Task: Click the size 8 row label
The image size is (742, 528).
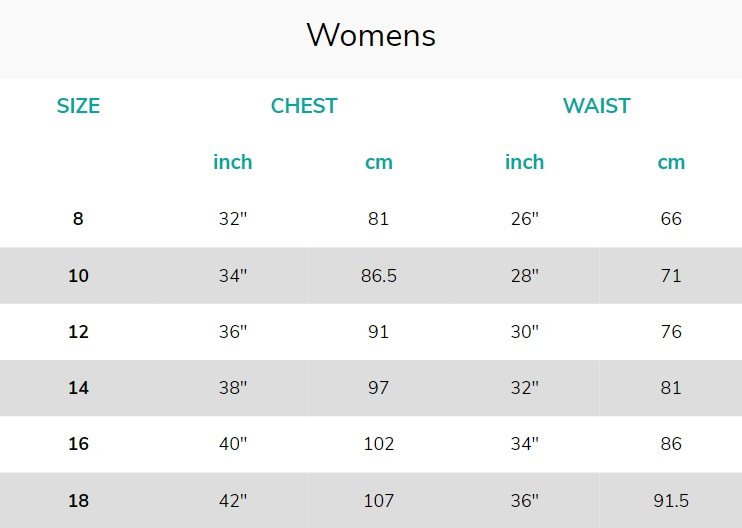Action: [78, 219]
